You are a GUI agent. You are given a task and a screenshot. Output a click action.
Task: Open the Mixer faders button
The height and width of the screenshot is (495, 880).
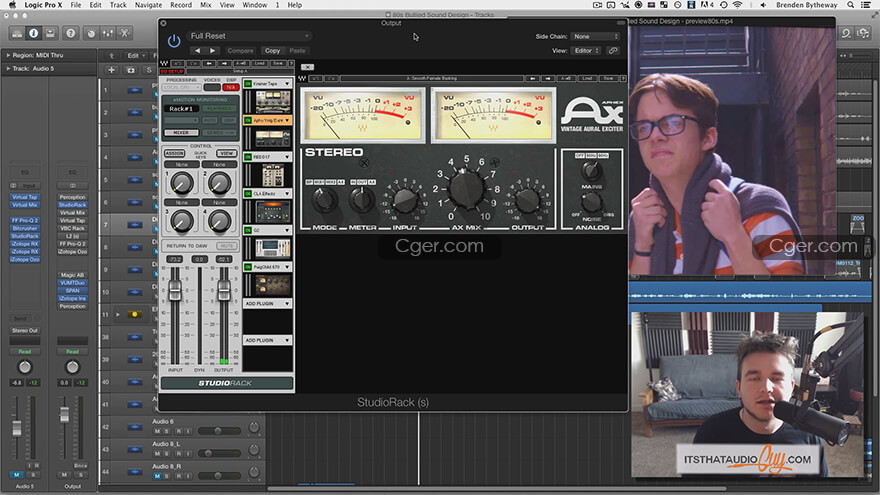click(x=108, y=34)
